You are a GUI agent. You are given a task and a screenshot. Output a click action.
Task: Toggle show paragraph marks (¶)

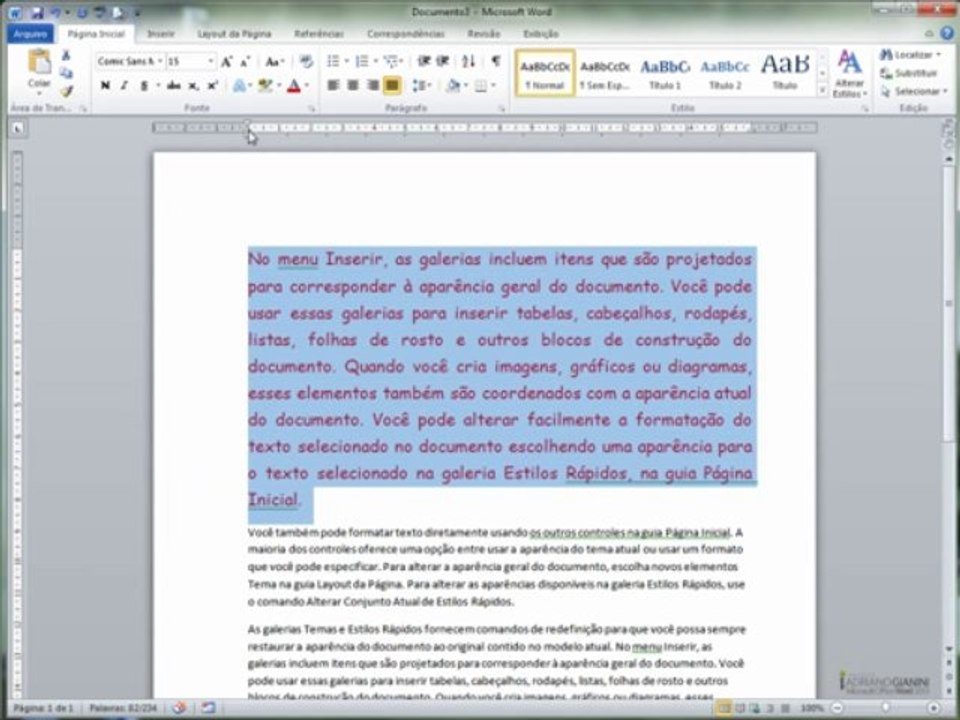(496, 61)
